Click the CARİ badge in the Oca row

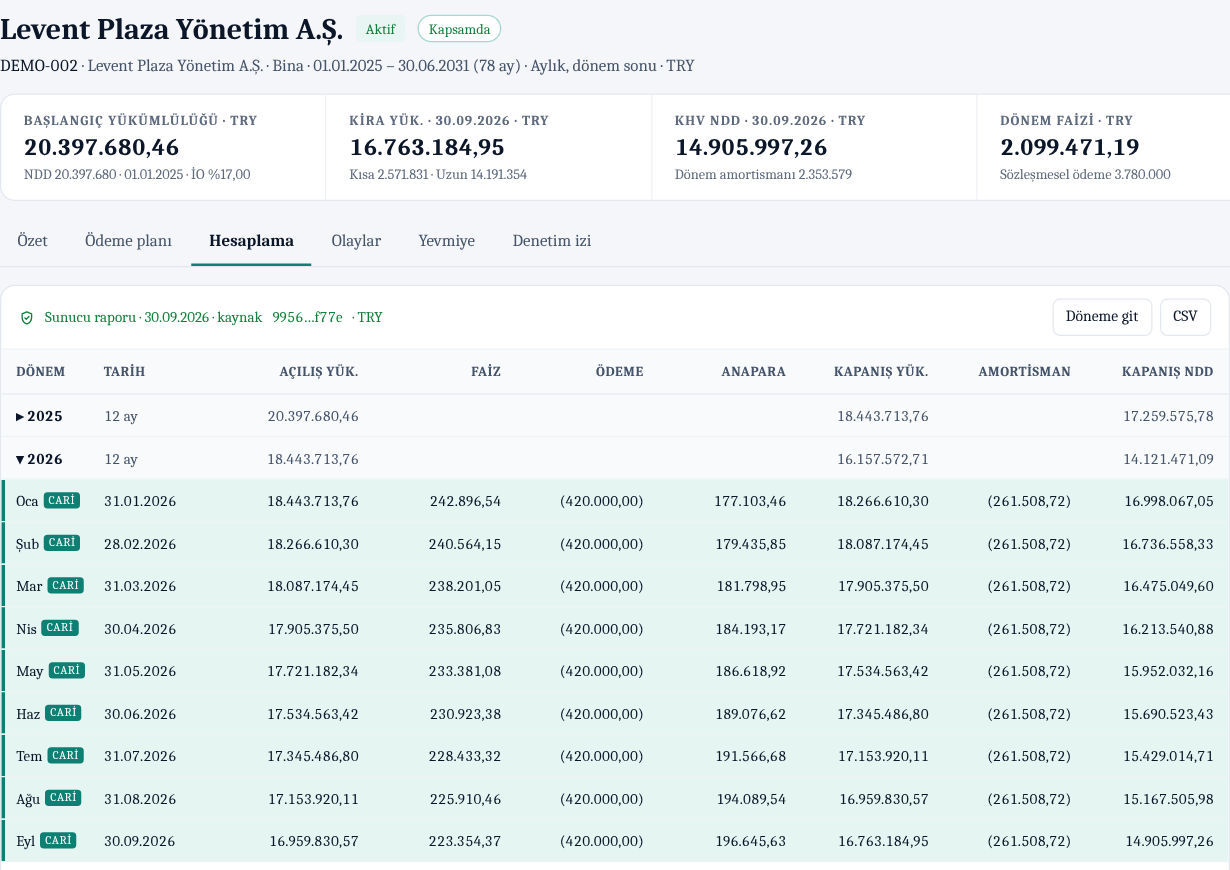(61, 500)
